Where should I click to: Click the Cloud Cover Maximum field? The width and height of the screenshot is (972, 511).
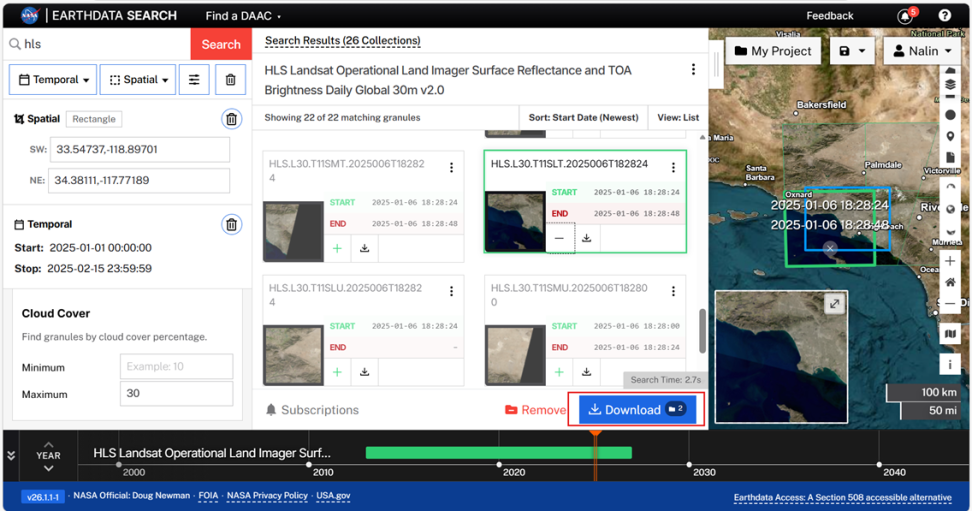coord(177,394)
